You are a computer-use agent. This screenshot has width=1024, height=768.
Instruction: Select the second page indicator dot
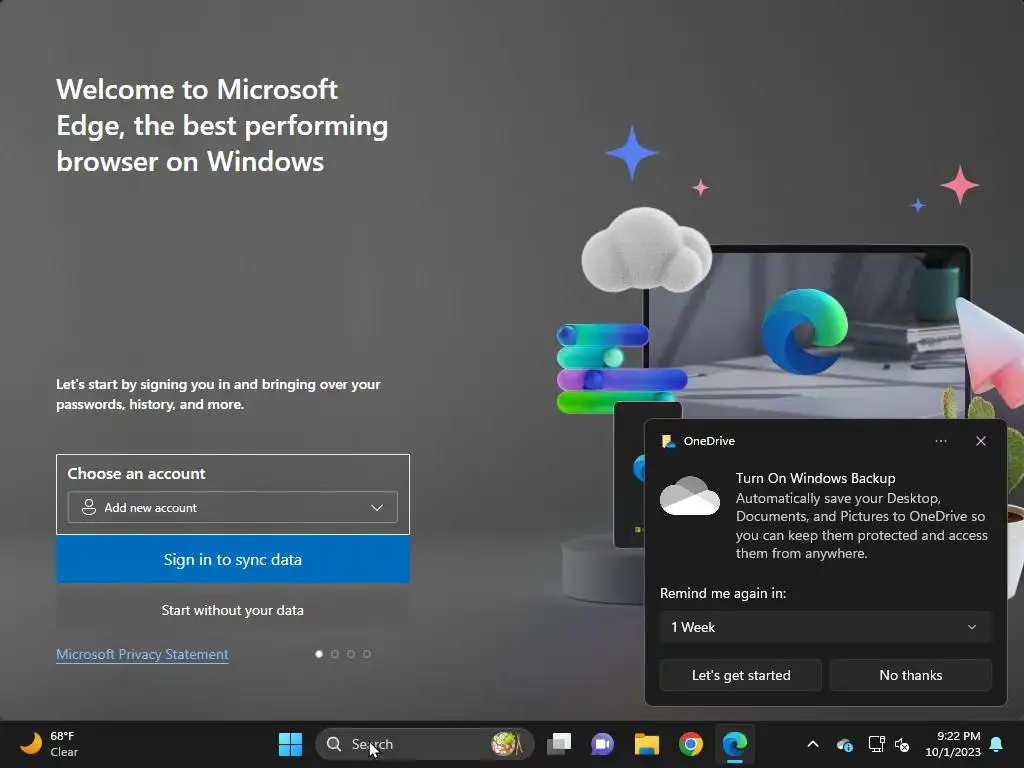(335, 654)
